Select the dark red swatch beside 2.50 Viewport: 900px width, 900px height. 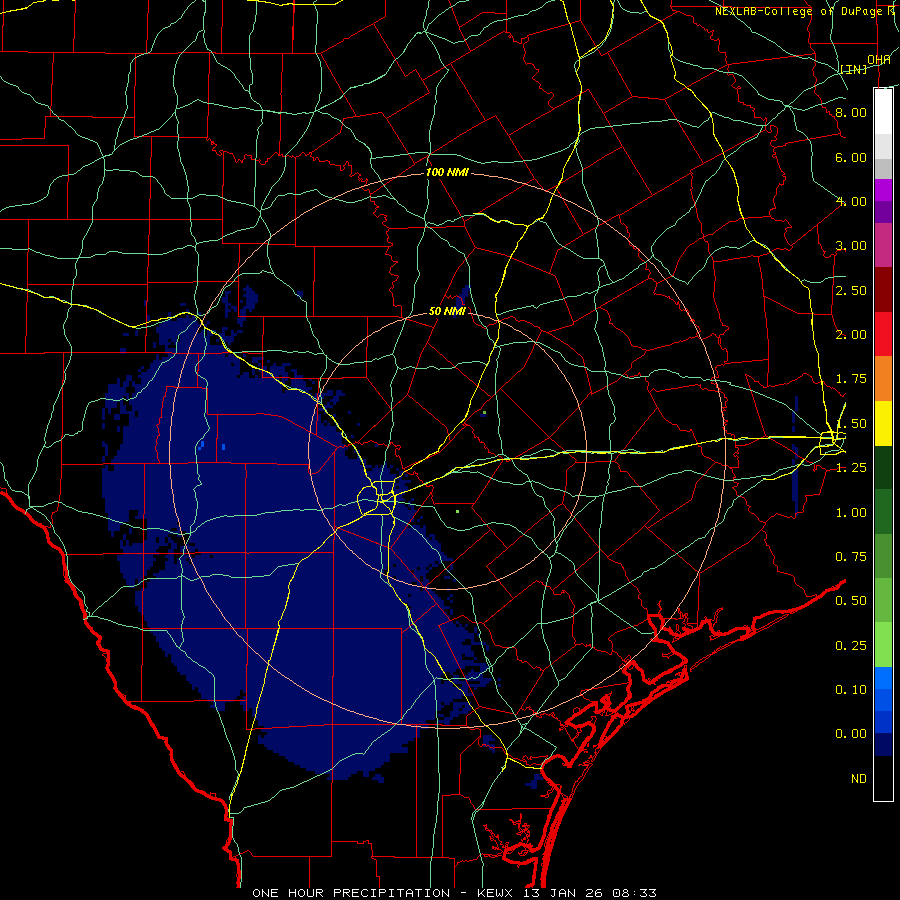[883, 290]
